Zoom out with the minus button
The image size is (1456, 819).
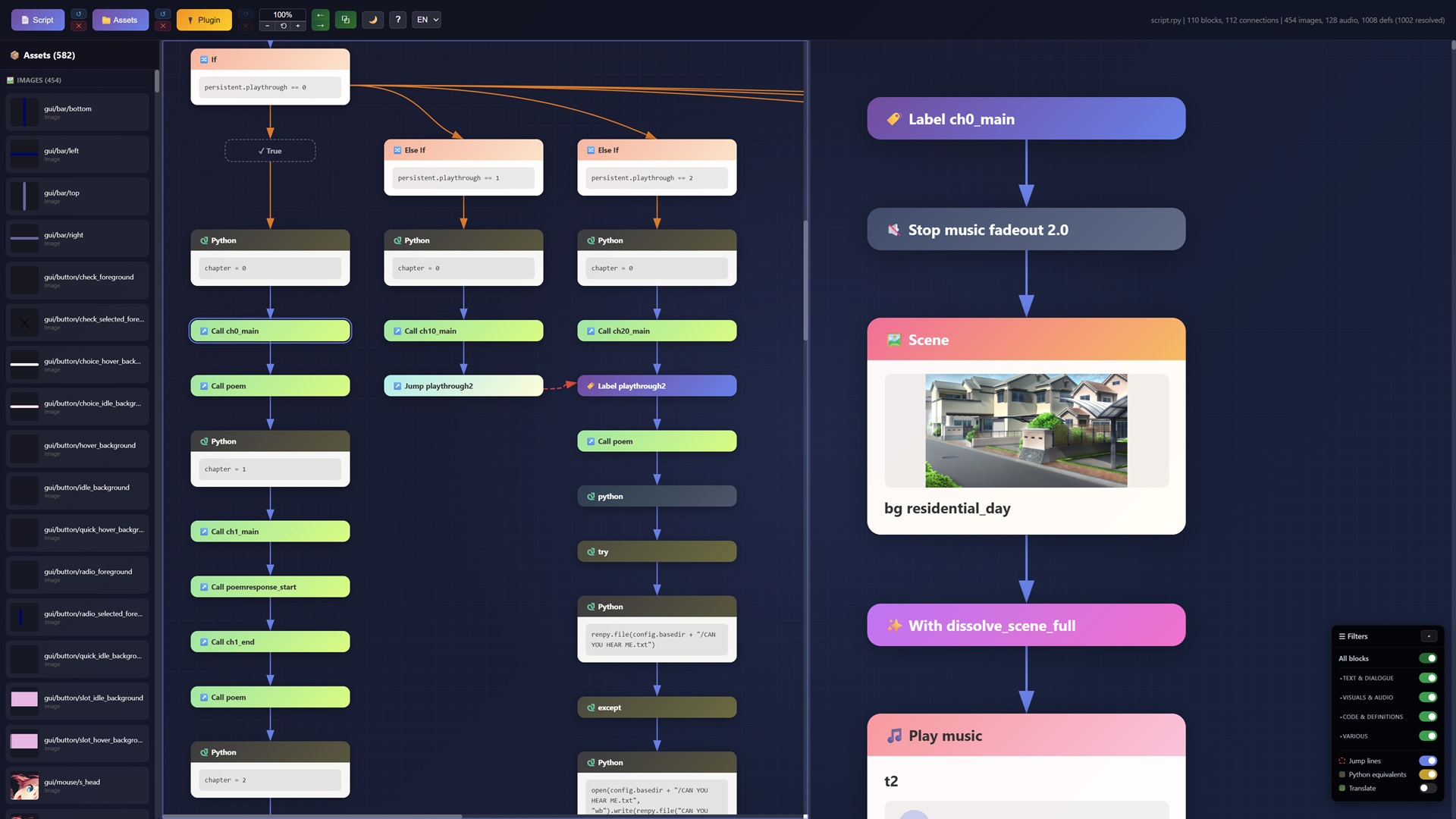(267, 26)
